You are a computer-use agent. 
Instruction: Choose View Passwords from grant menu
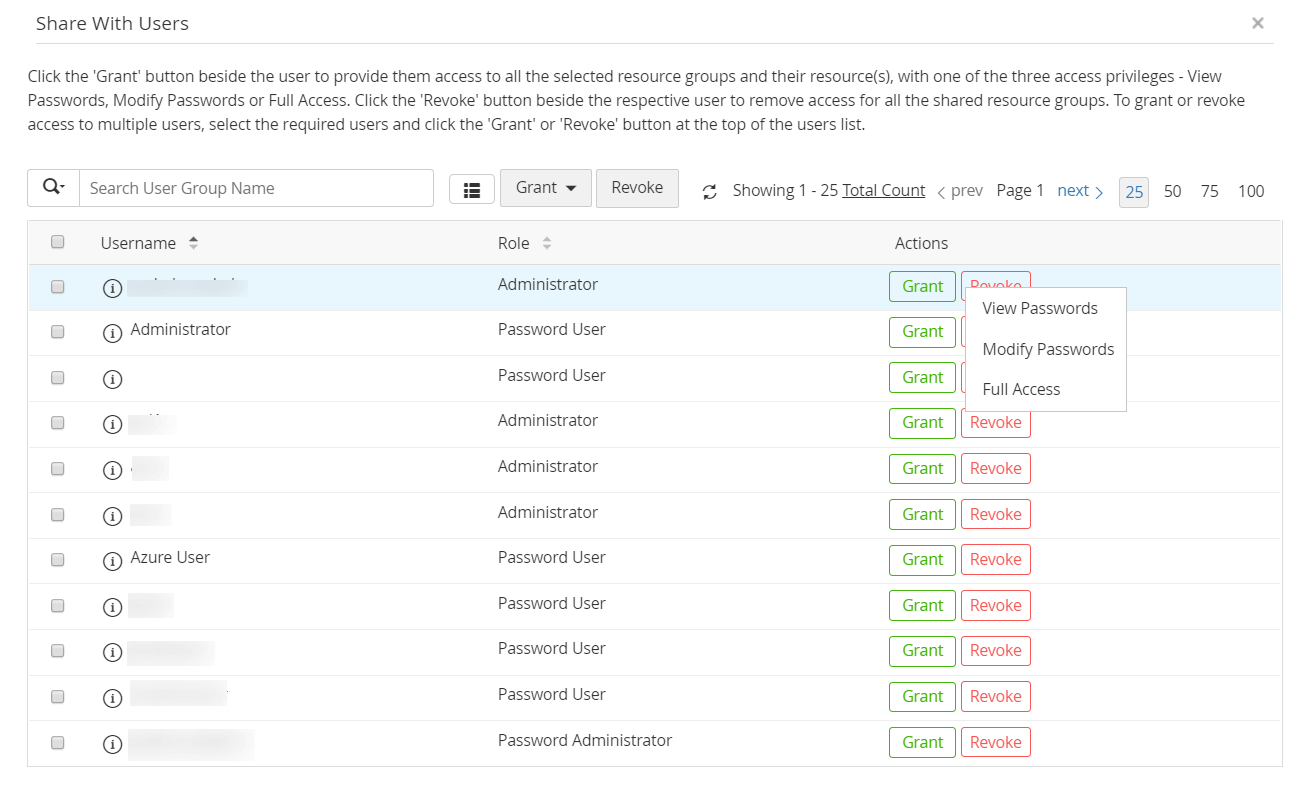pos(1040,309)
